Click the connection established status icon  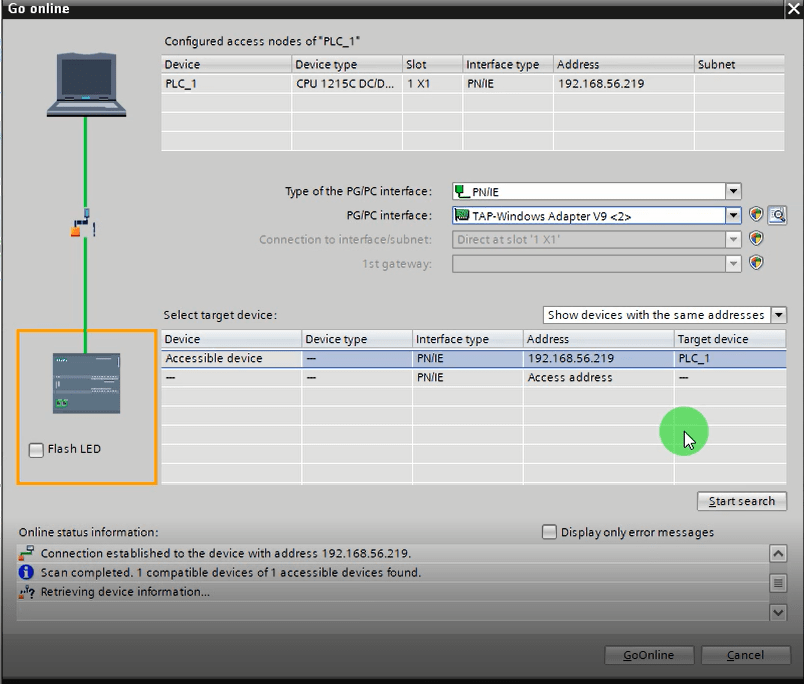[x=27, y=553]
